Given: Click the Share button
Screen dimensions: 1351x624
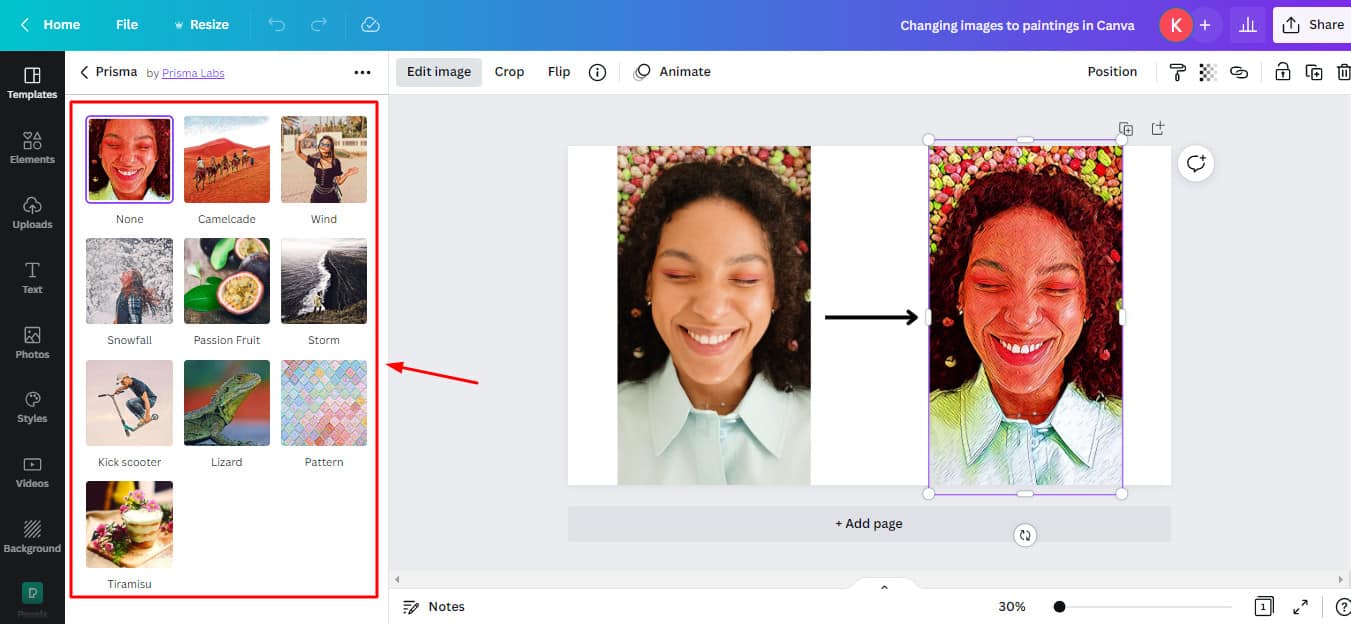Looking at the screenshot, I should [1313, 25].
